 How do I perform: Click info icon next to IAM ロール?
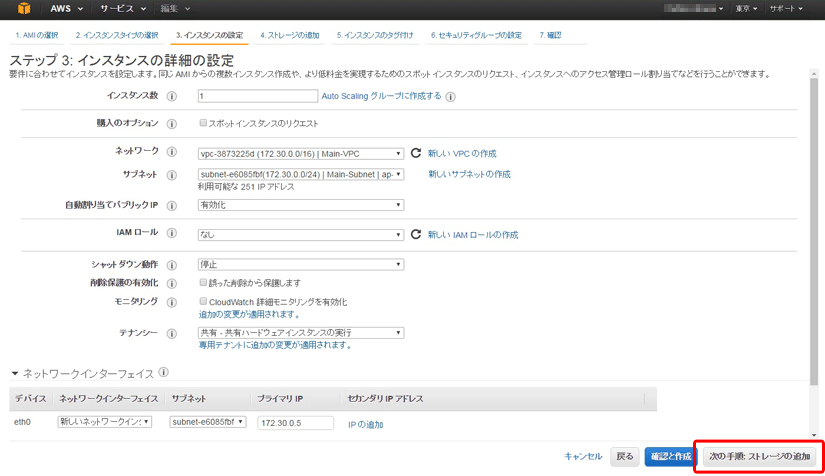pos(172,235)
